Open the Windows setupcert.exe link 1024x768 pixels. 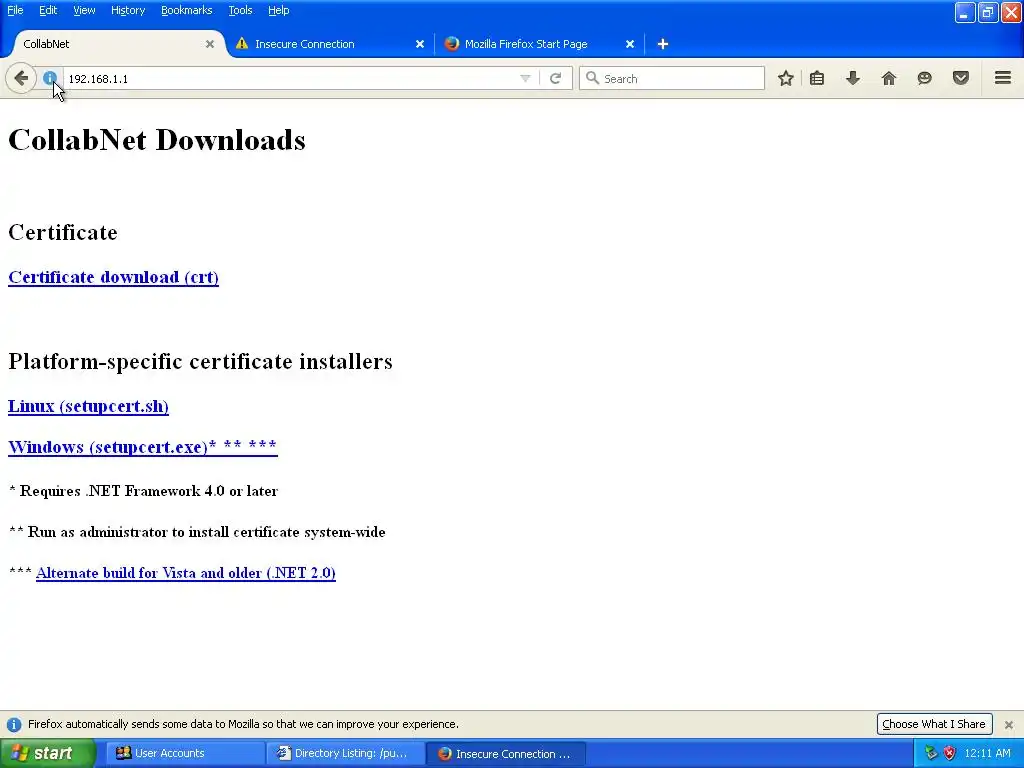[x=142, y=447]
